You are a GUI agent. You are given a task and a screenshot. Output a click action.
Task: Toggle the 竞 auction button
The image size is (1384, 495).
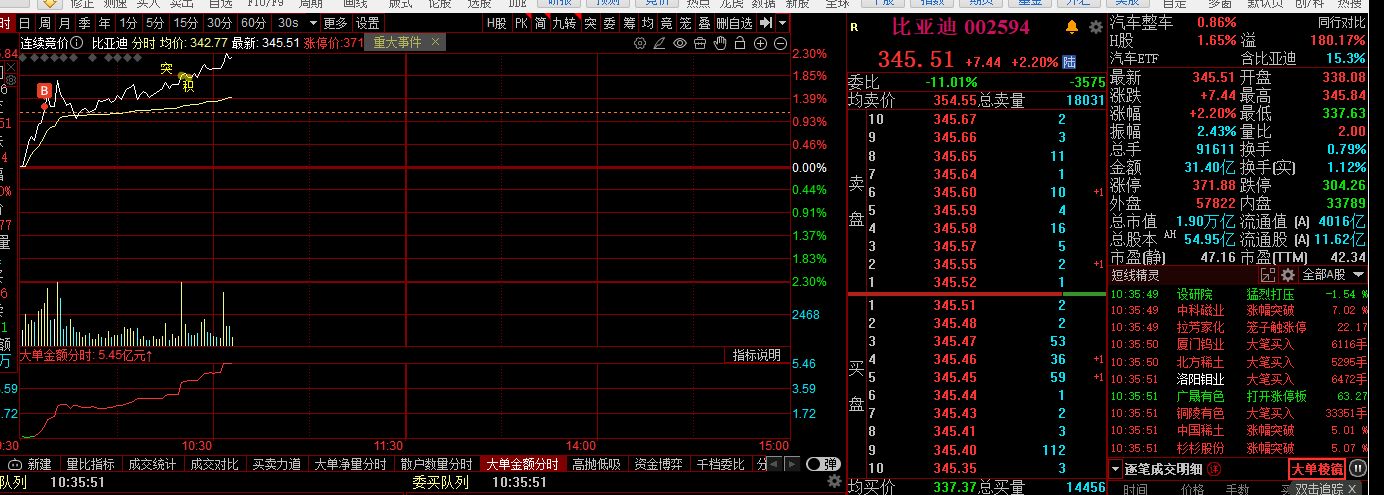click(x=666, y=23)
